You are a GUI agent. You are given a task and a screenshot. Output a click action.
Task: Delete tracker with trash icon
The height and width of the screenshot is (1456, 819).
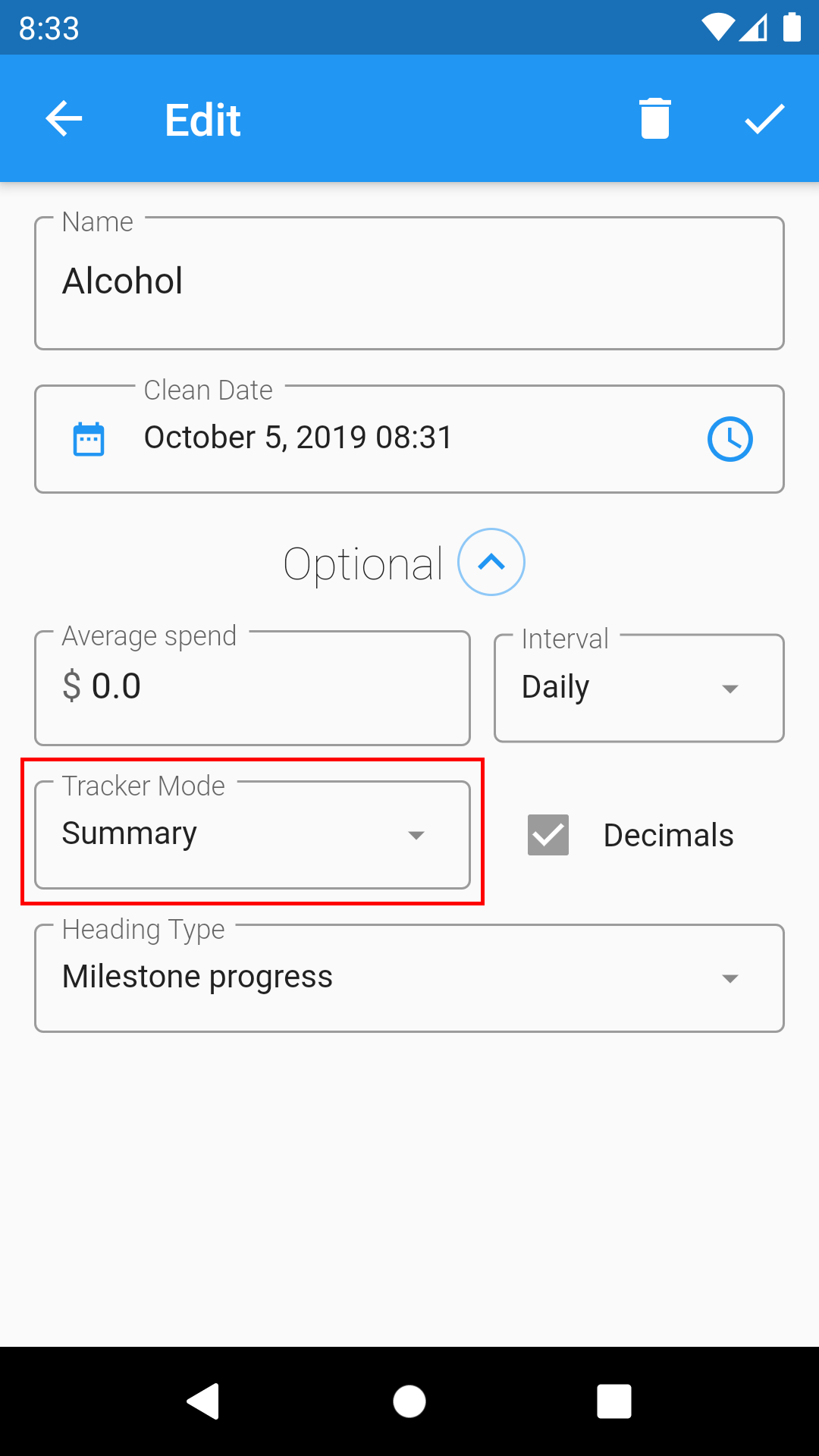point(655,119)
